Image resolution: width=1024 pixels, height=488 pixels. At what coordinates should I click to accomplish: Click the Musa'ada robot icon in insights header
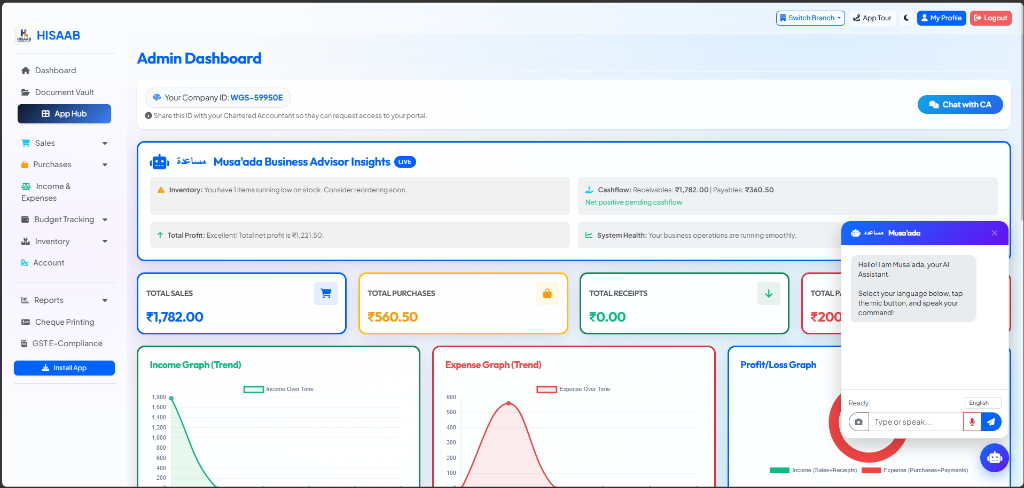pyautogui.click(x=159, y=161)
